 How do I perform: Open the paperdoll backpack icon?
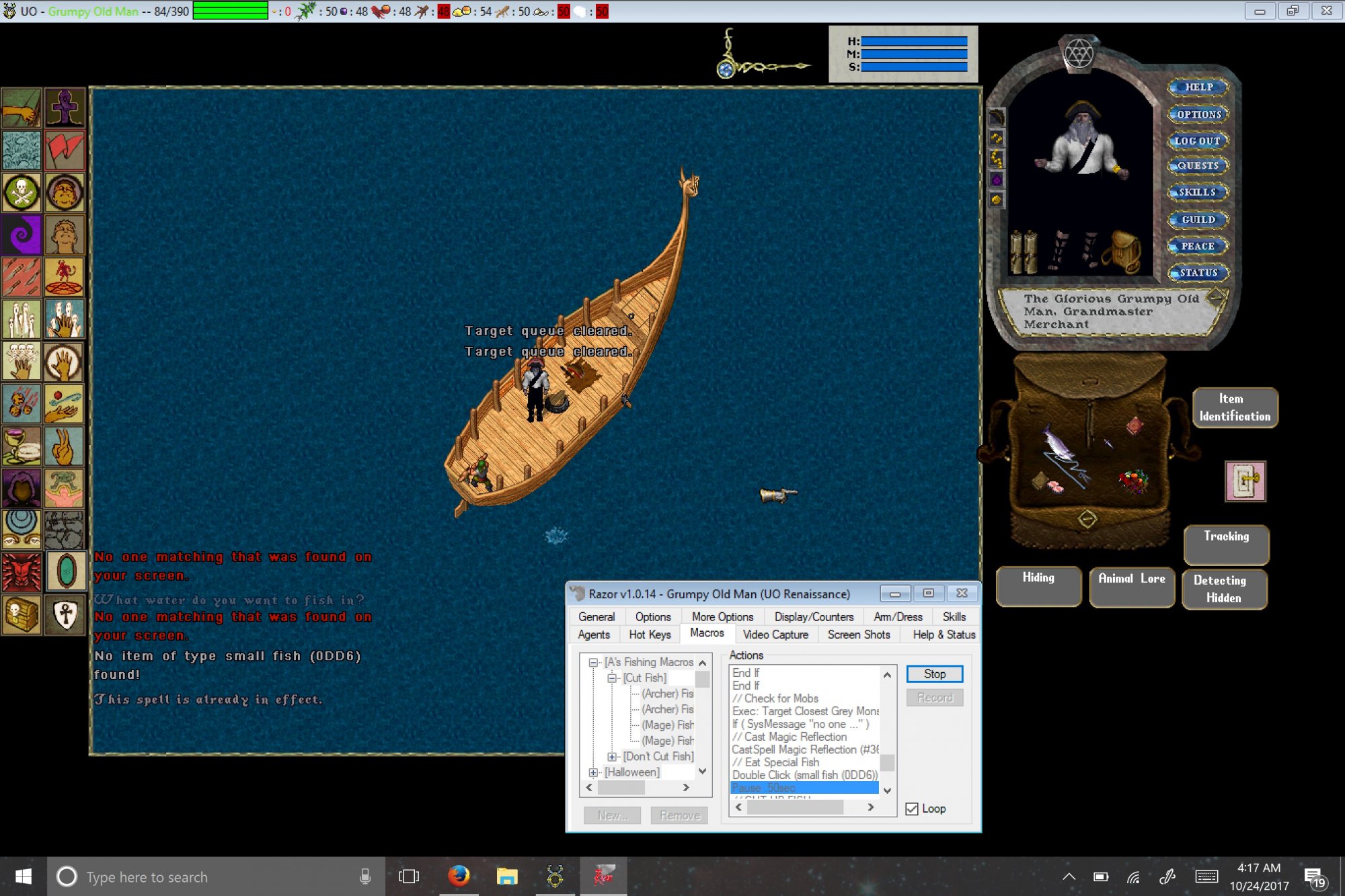point(1123,251)
